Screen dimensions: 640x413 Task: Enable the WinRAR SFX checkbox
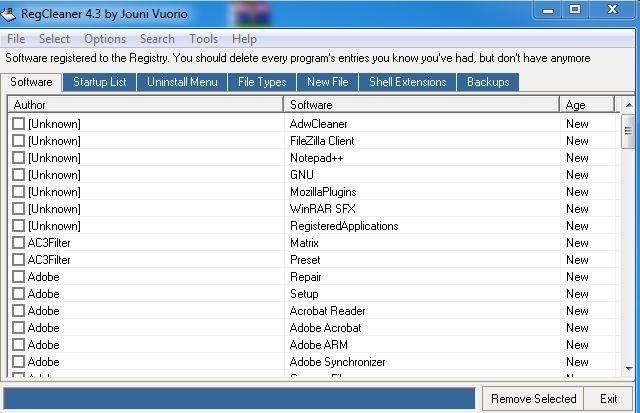point(18,209)
